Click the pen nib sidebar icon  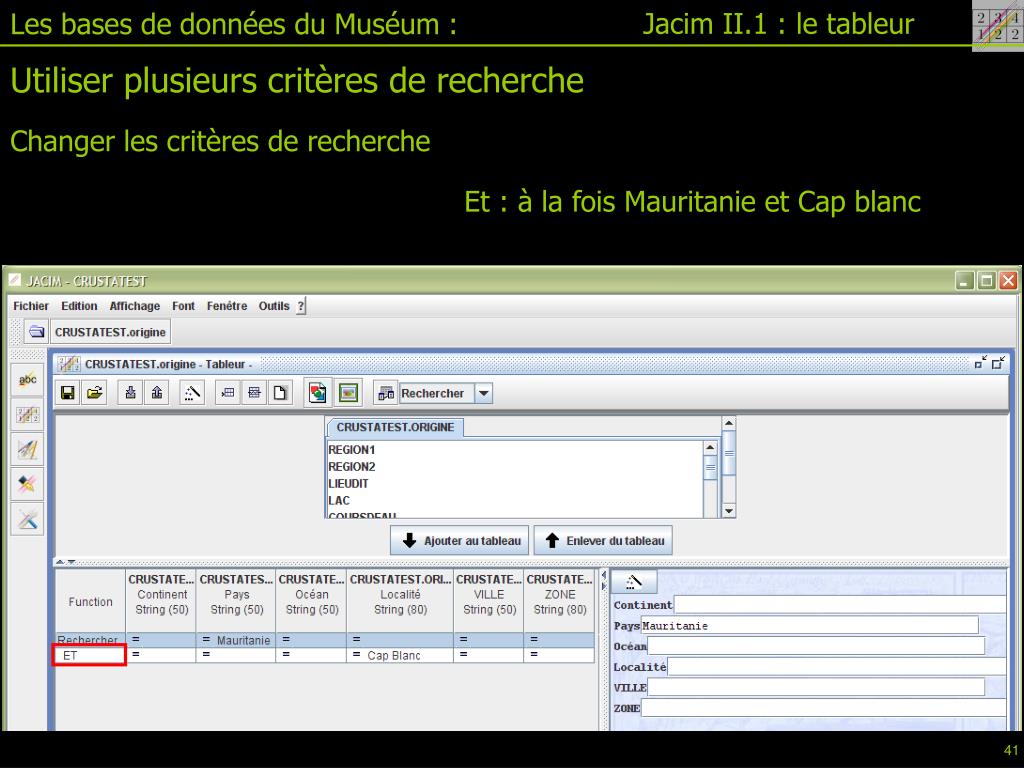(x=27, y=484)
